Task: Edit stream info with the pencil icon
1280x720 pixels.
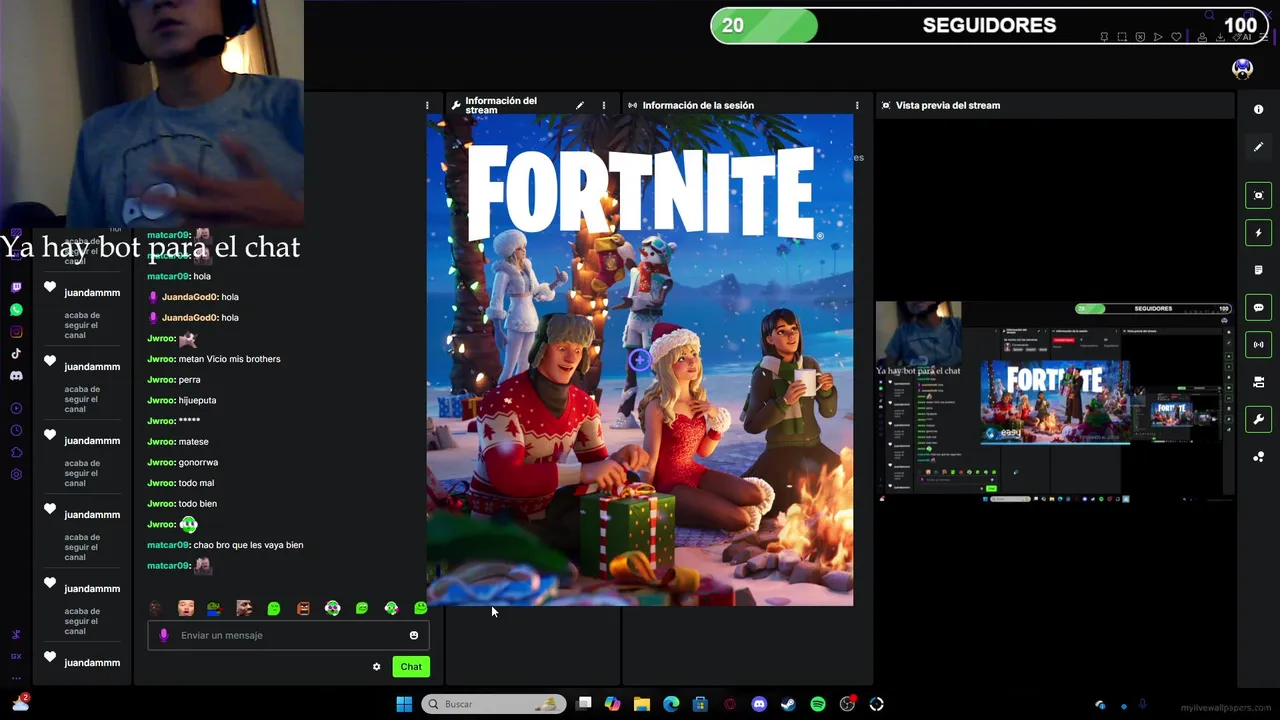Action: pyautogui.click(x=579, y=105)
